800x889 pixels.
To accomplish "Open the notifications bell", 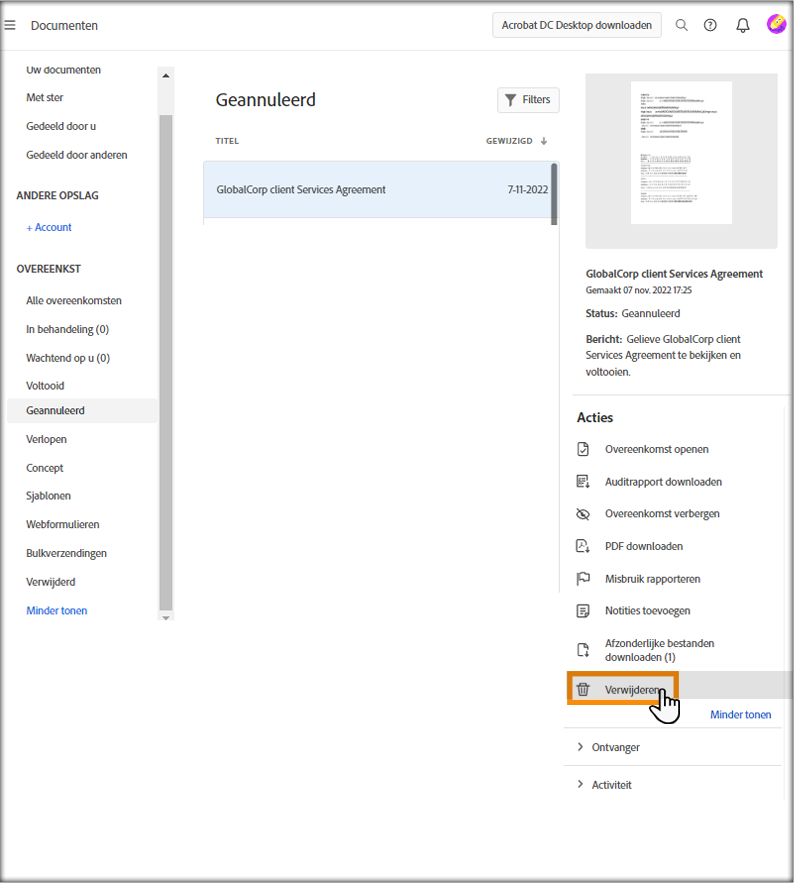I will 743,25.
